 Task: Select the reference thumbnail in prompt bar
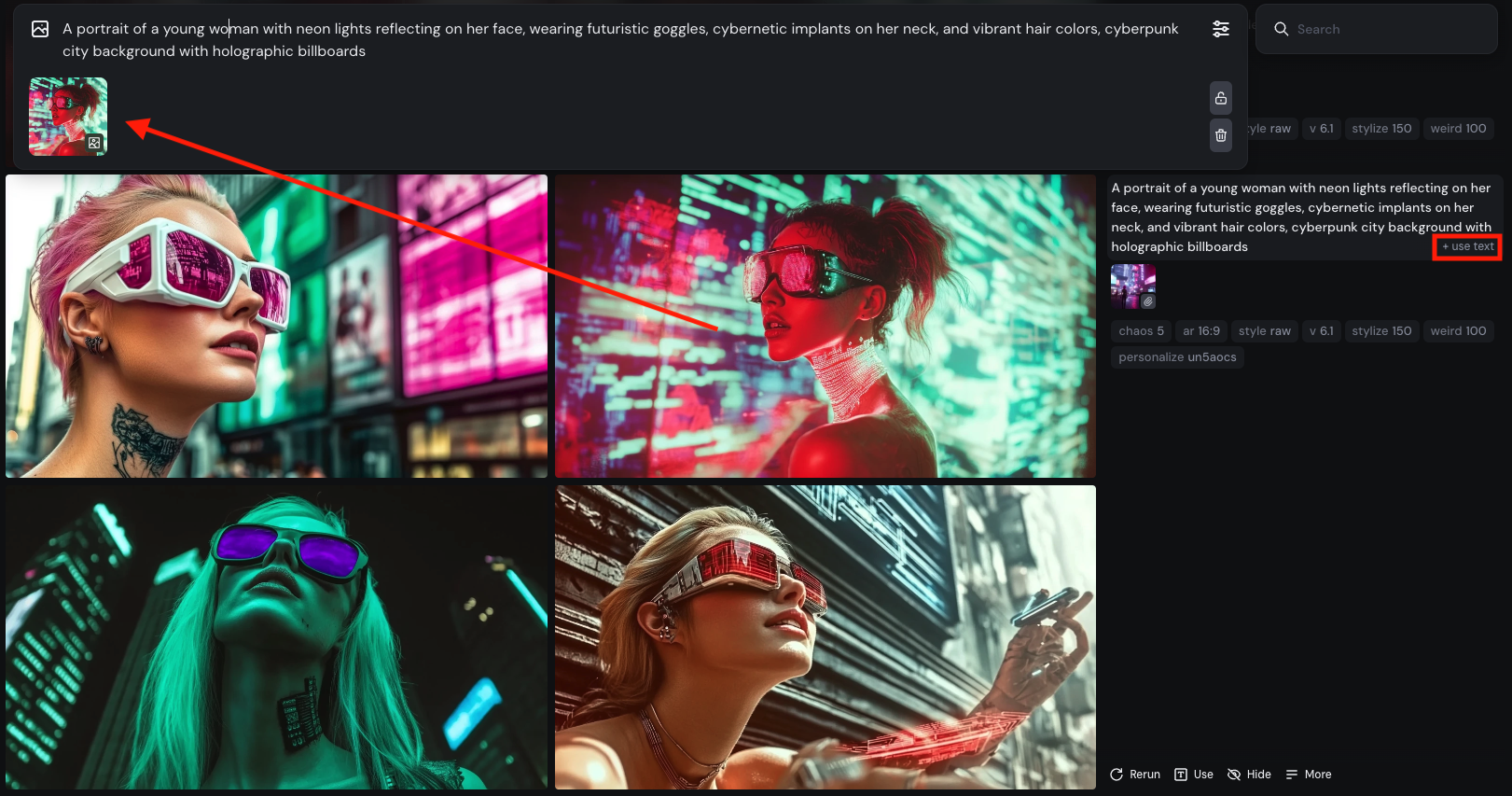point(68,117)
